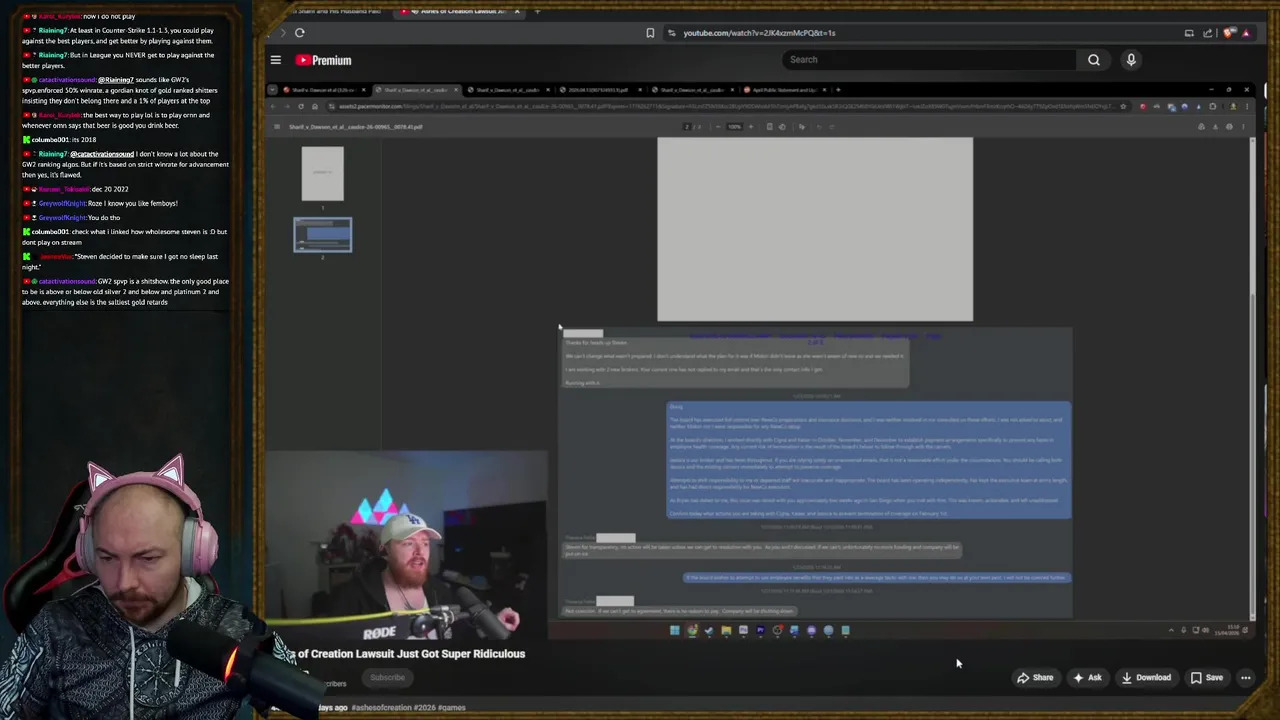1280x720 pixels.
Task: Switch to the Ashes of Creation Lawsuit tab
Action: 460,11
